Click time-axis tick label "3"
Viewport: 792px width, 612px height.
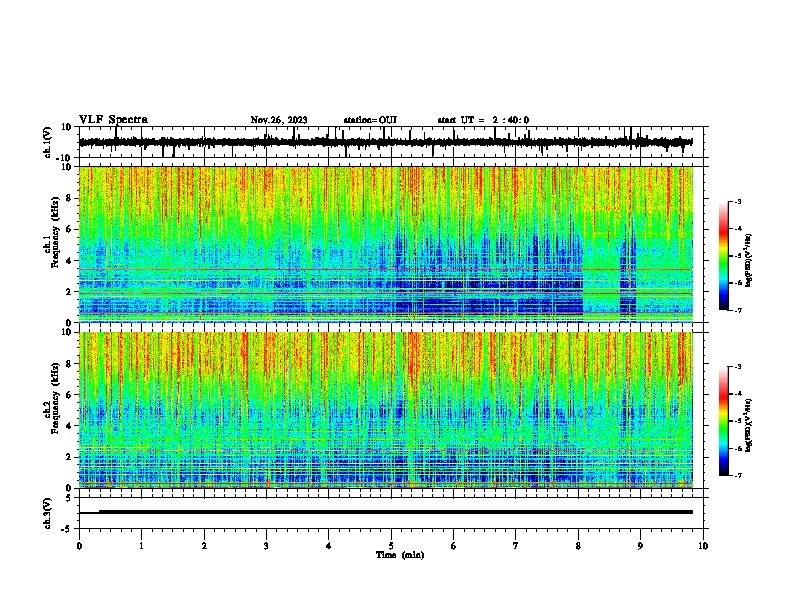pos(266,546)
